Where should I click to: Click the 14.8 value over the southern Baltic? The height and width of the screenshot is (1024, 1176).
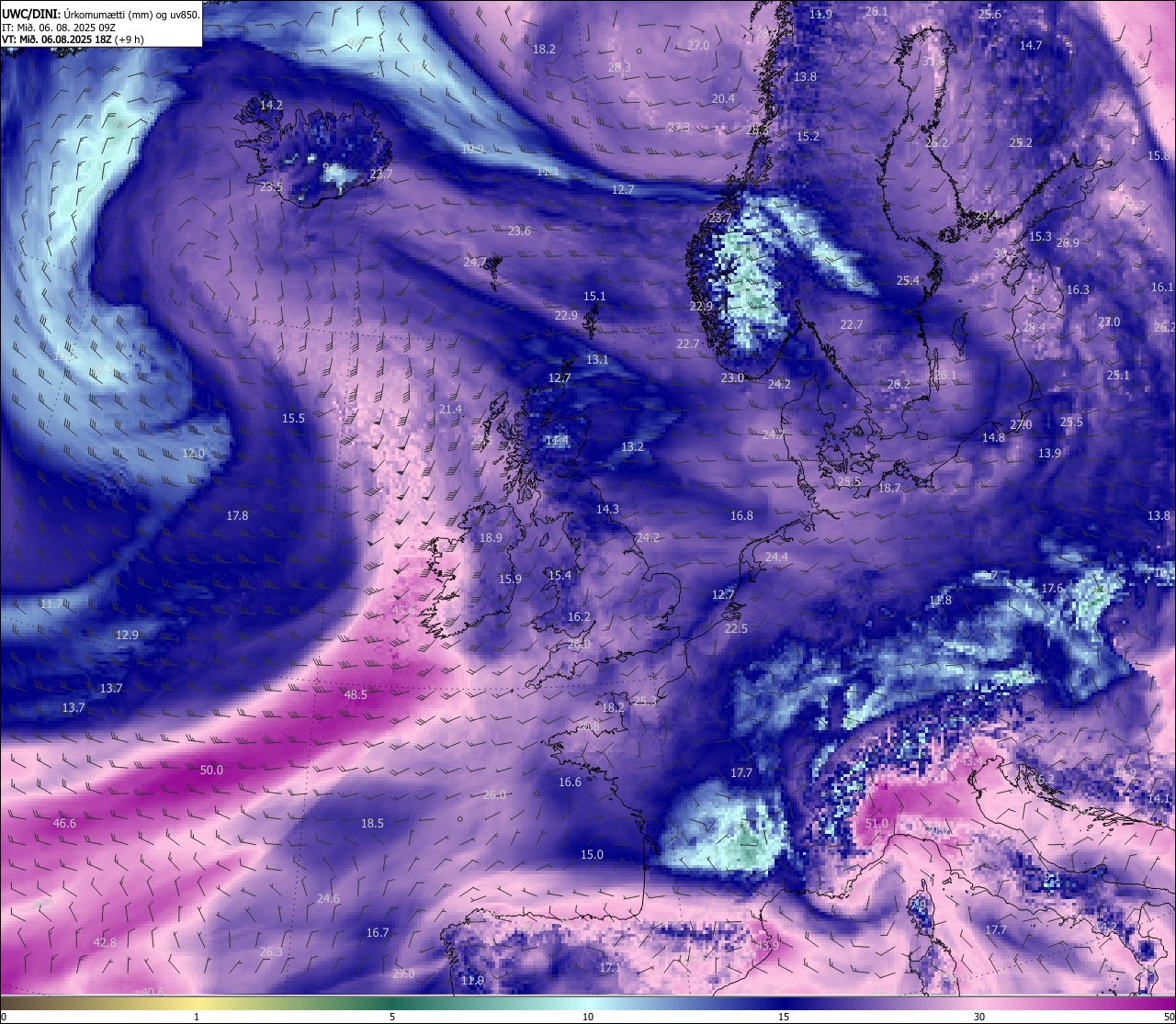click(x=993, y=437)
